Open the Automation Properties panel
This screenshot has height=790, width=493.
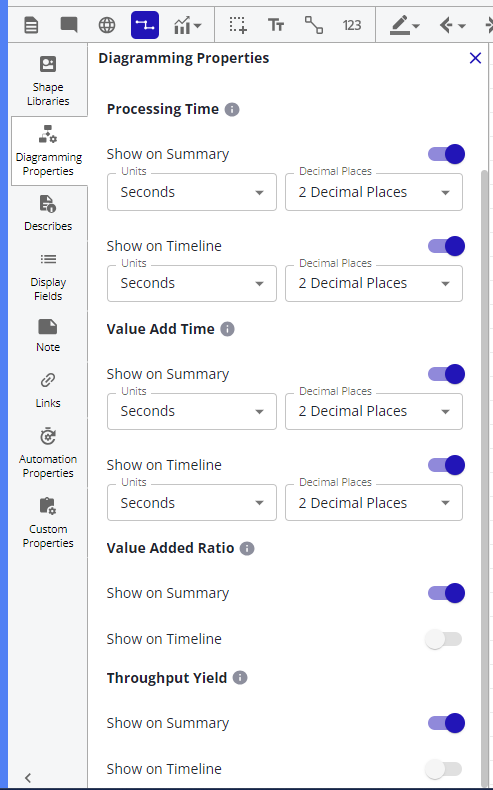coord(48,452)
